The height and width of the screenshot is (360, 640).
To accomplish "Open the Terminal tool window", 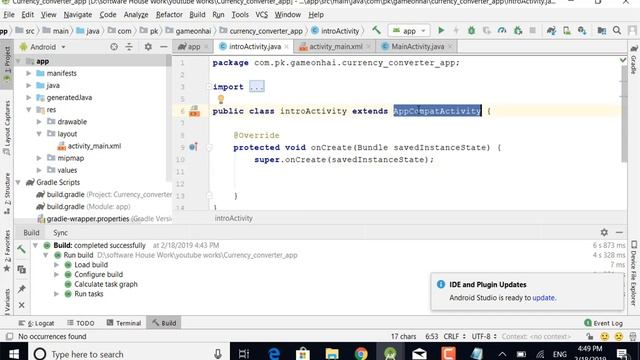I will point(124,323).
